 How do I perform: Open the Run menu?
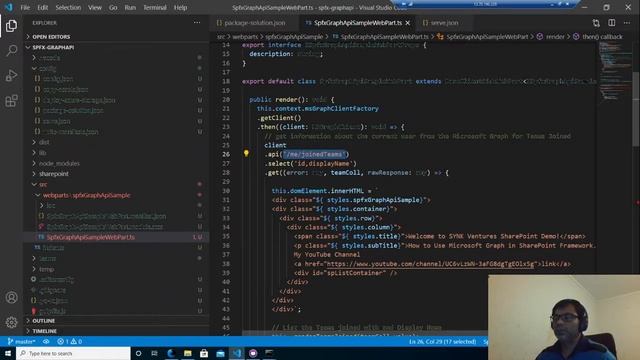click(130, 7)
